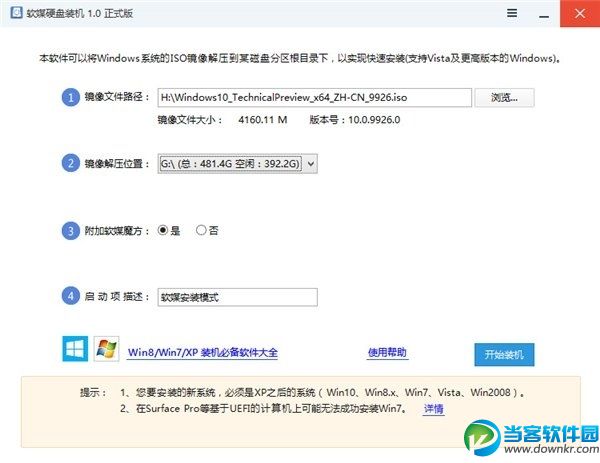The width and height of the screenshot is (600, 463).
Task: Minimize the 软媒硬盘装机 window
Action: 544,15
